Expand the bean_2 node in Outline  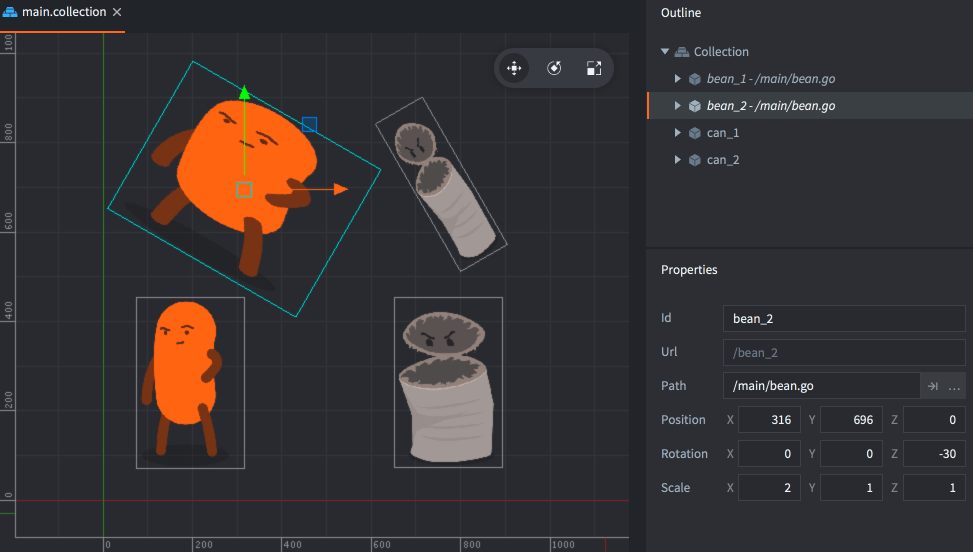coord(678,106)
